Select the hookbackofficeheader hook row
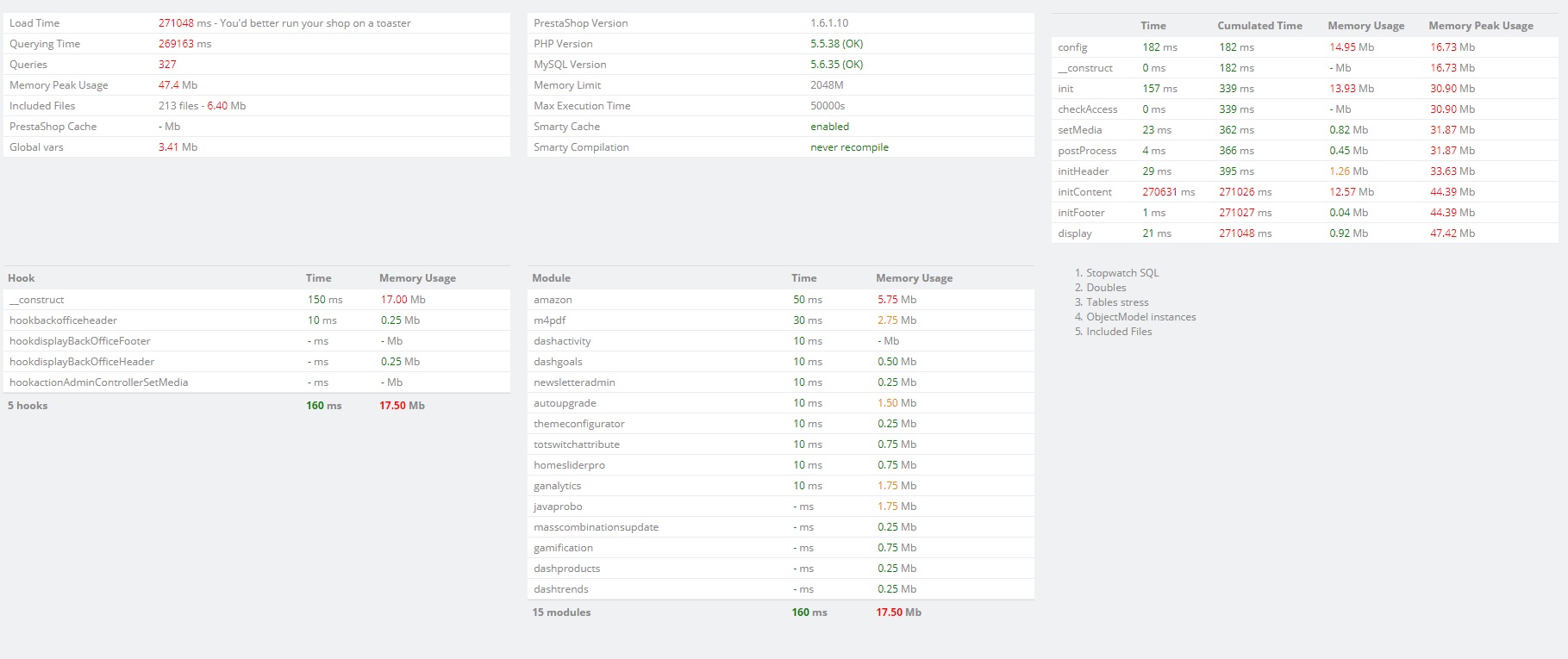This screenshot has height=659, width=1568. click(257, 320)
